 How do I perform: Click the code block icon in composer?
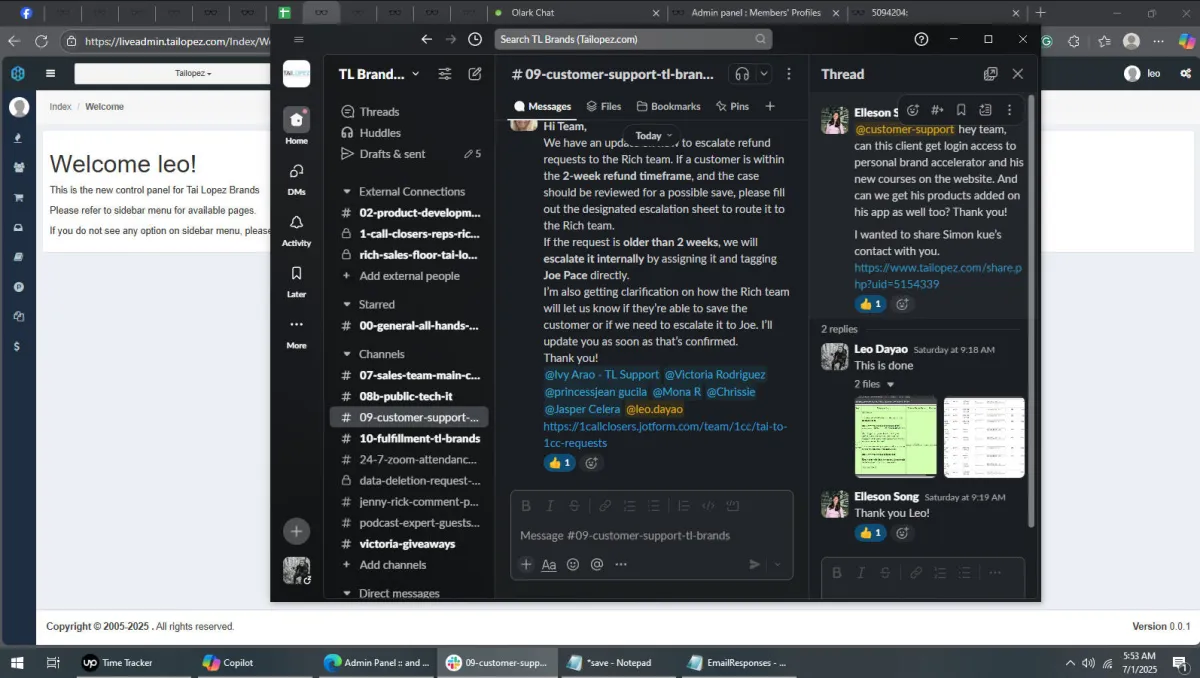(708, 506)
